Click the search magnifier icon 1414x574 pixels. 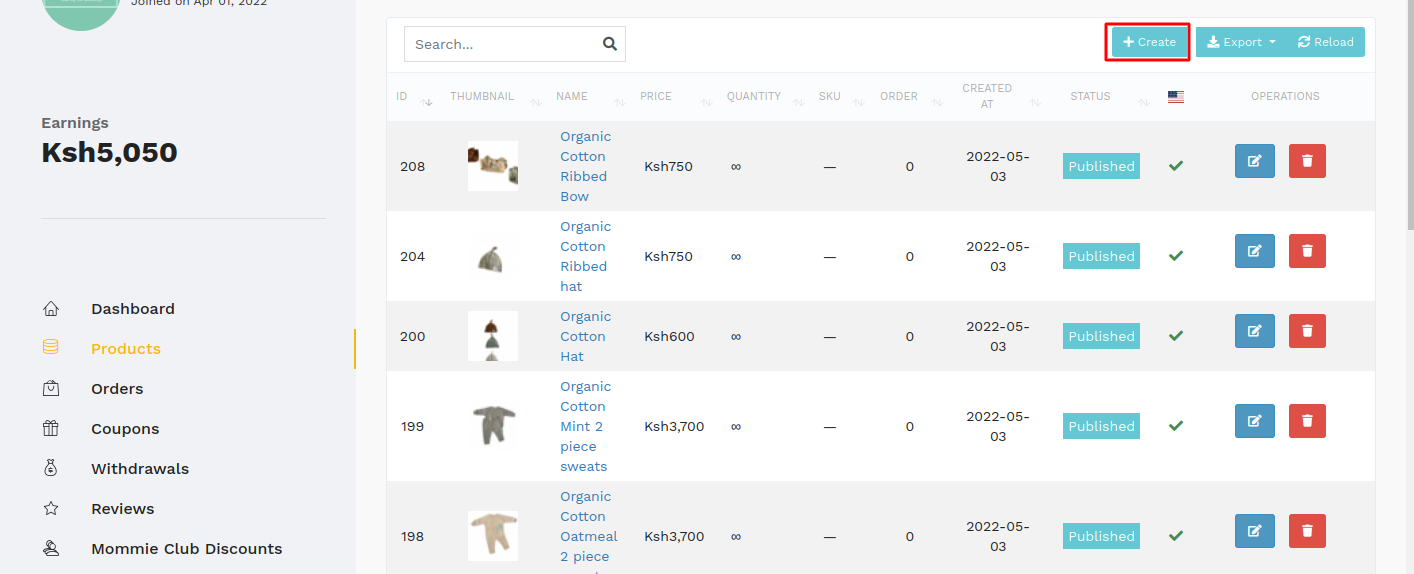pyautogui.click(x=610, y=44)
